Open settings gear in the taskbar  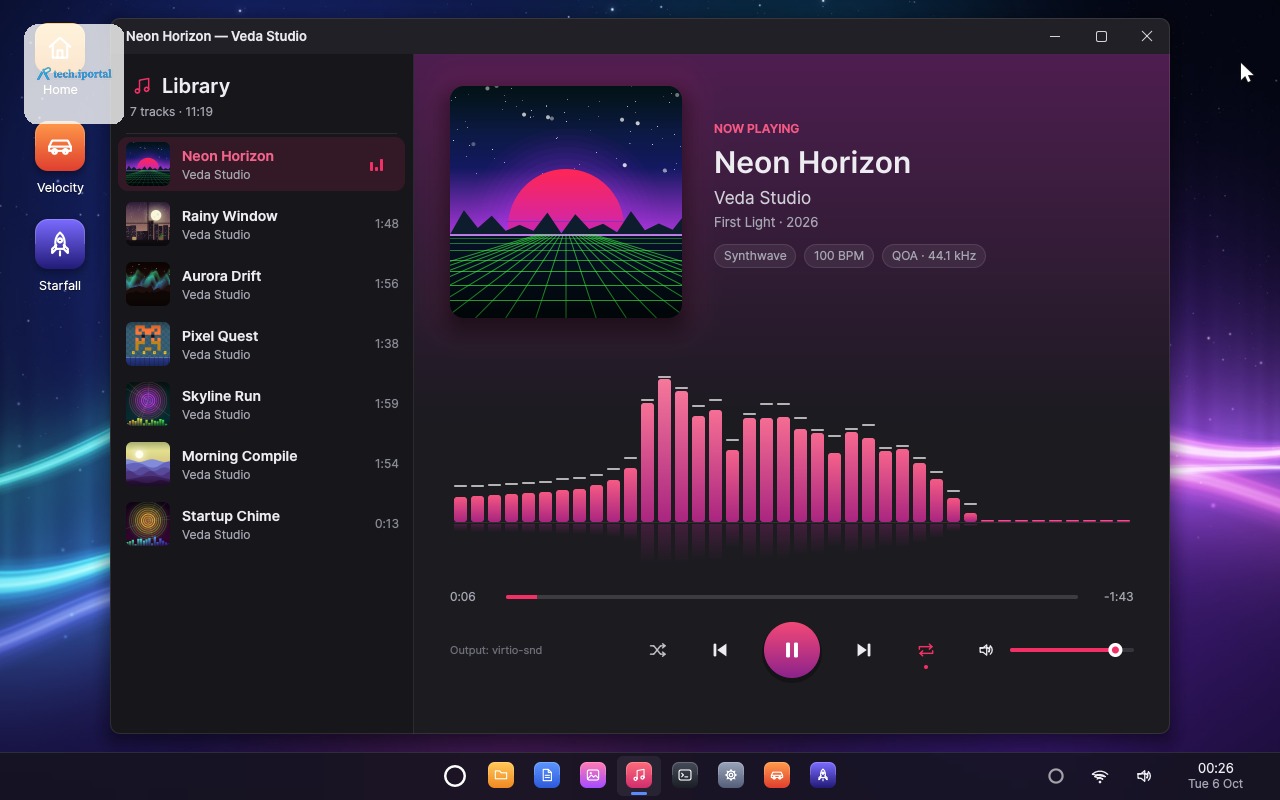731,775
